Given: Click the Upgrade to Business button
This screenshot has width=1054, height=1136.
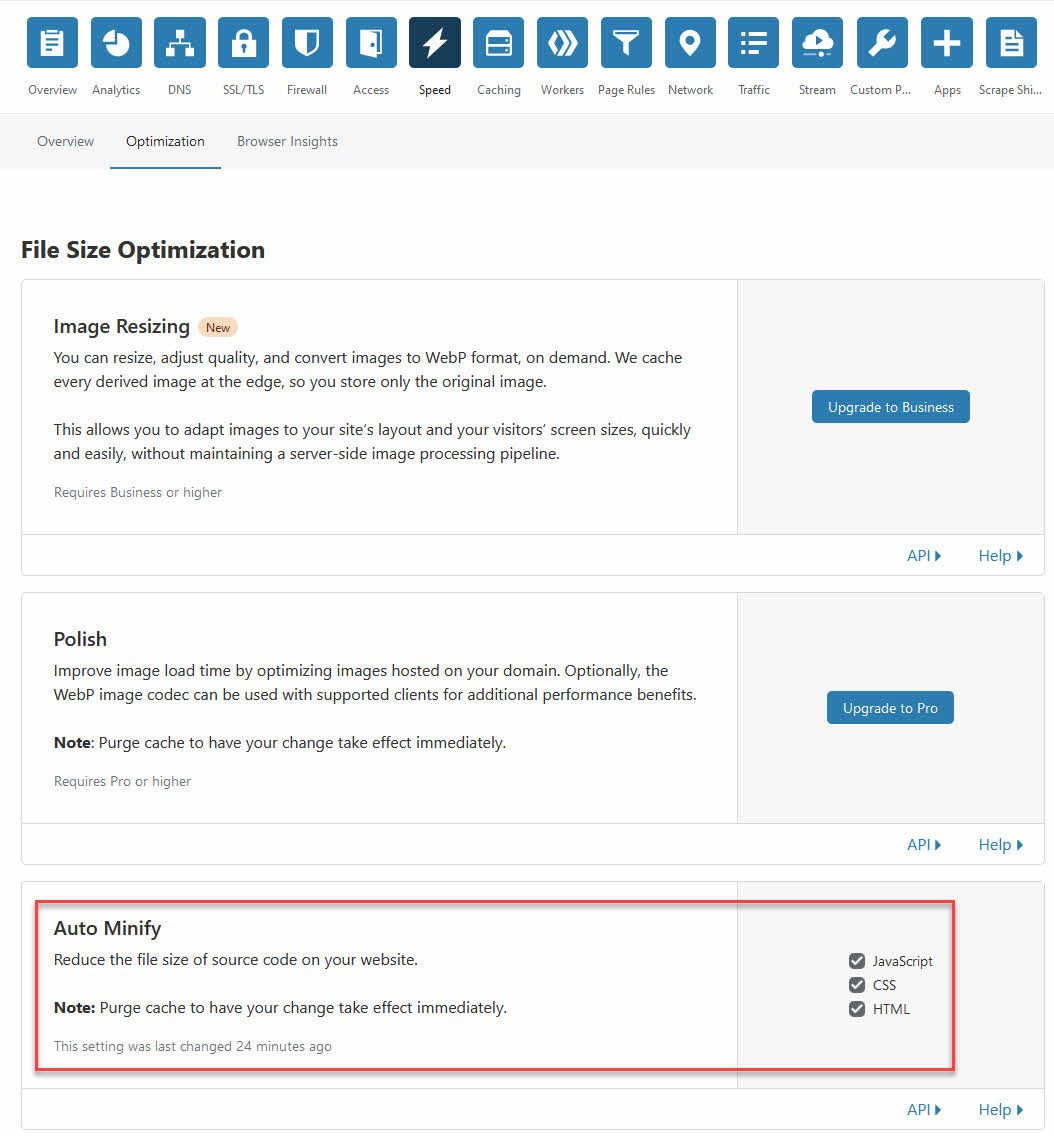Looking at the screenshot, I should pyautogui.click(x=890, y=407).
